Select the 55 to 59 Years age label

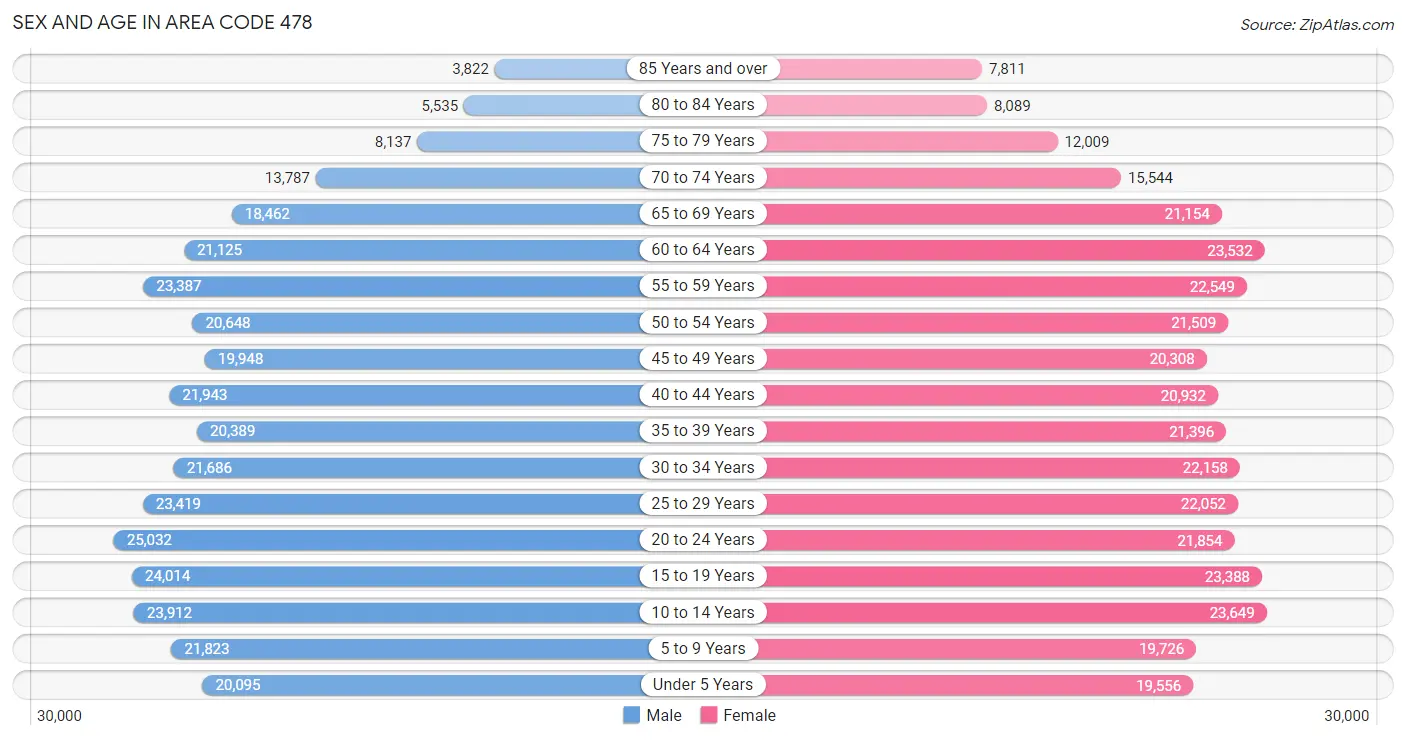(x=703, y=286)
